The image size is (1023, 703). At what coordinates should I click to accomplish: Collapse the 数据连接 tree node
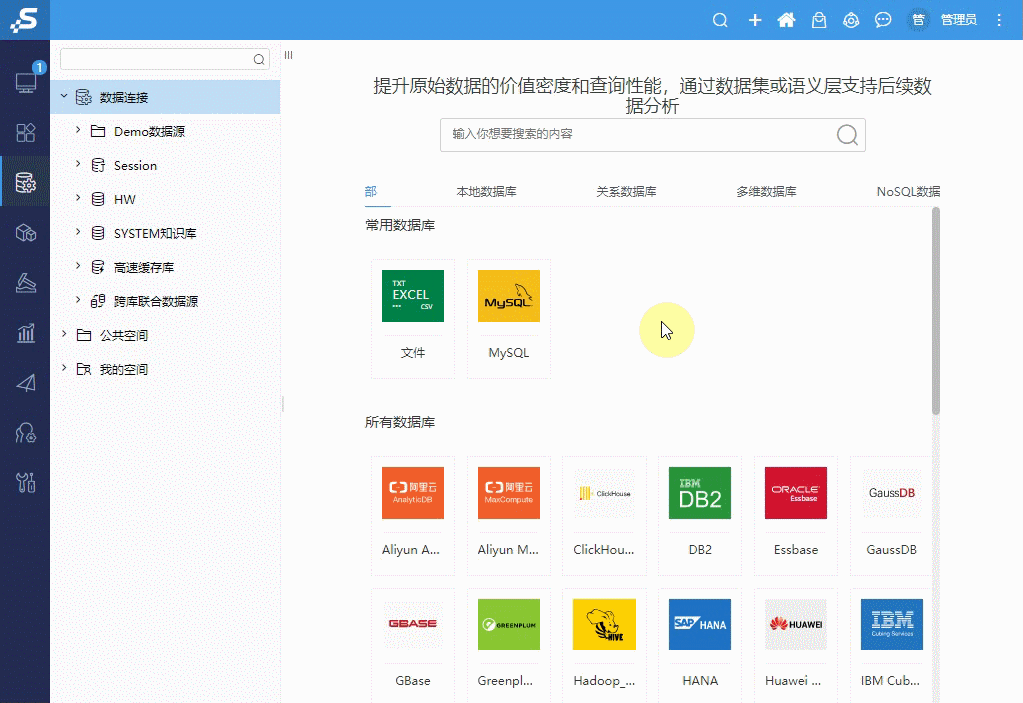click(63, 96)
